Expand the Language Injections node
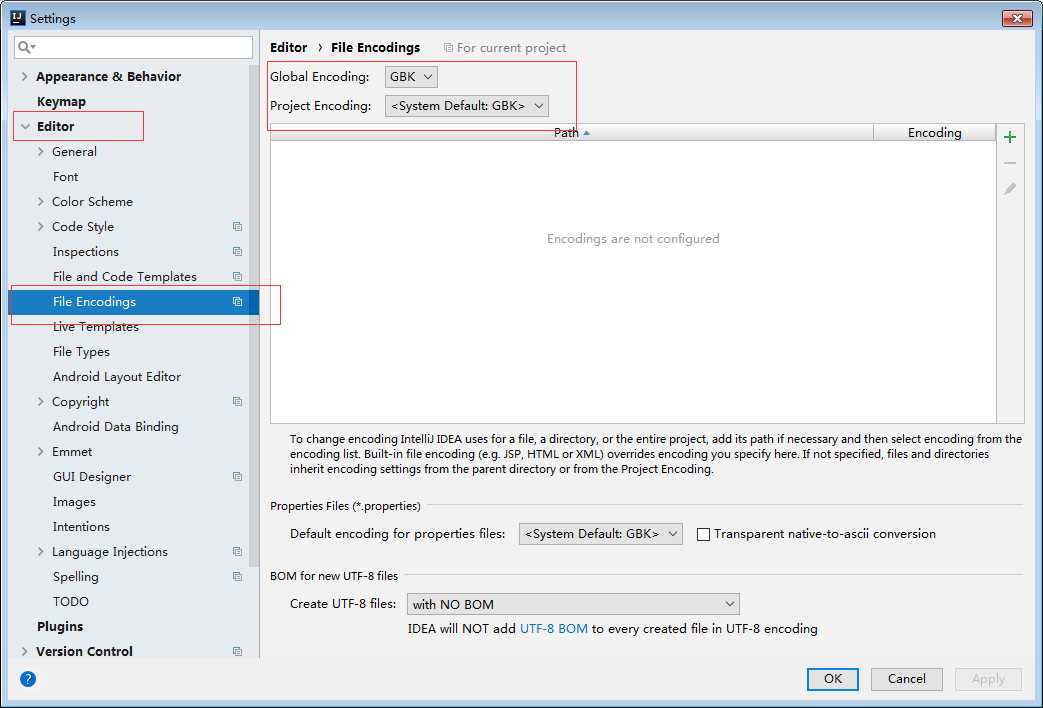Screen dimensions: 1043x708 pos(41,552)
